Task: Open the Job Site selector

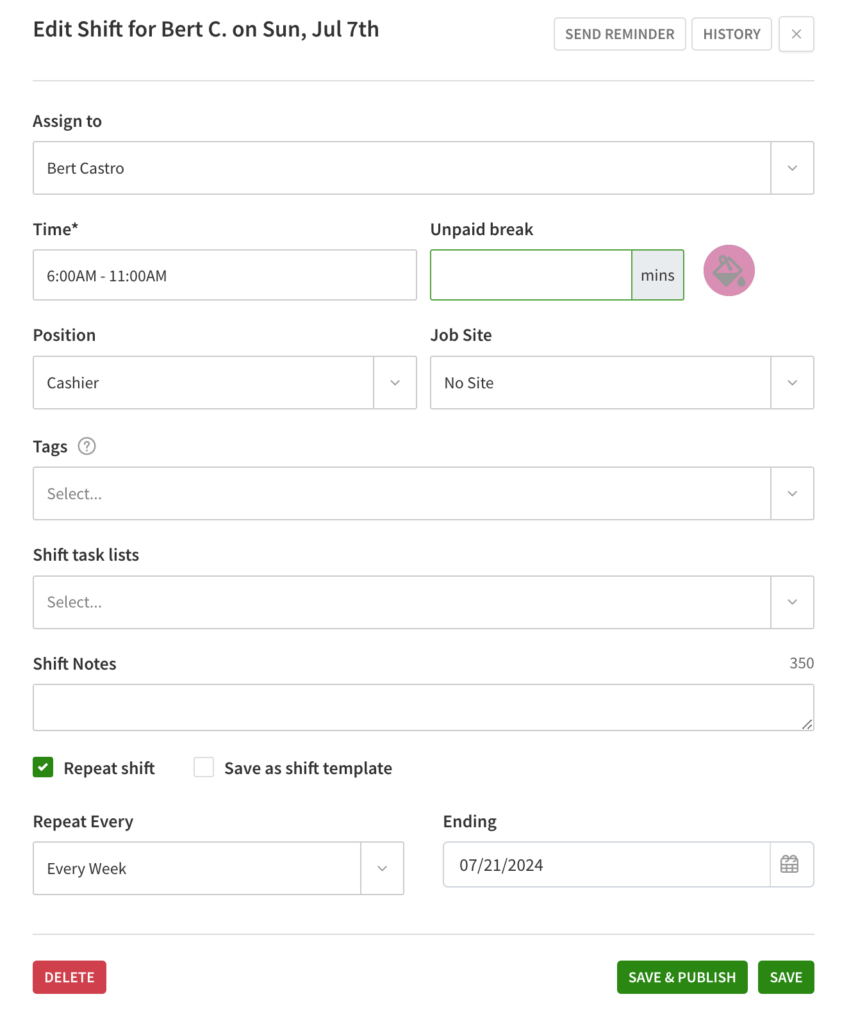Action: 791,382
